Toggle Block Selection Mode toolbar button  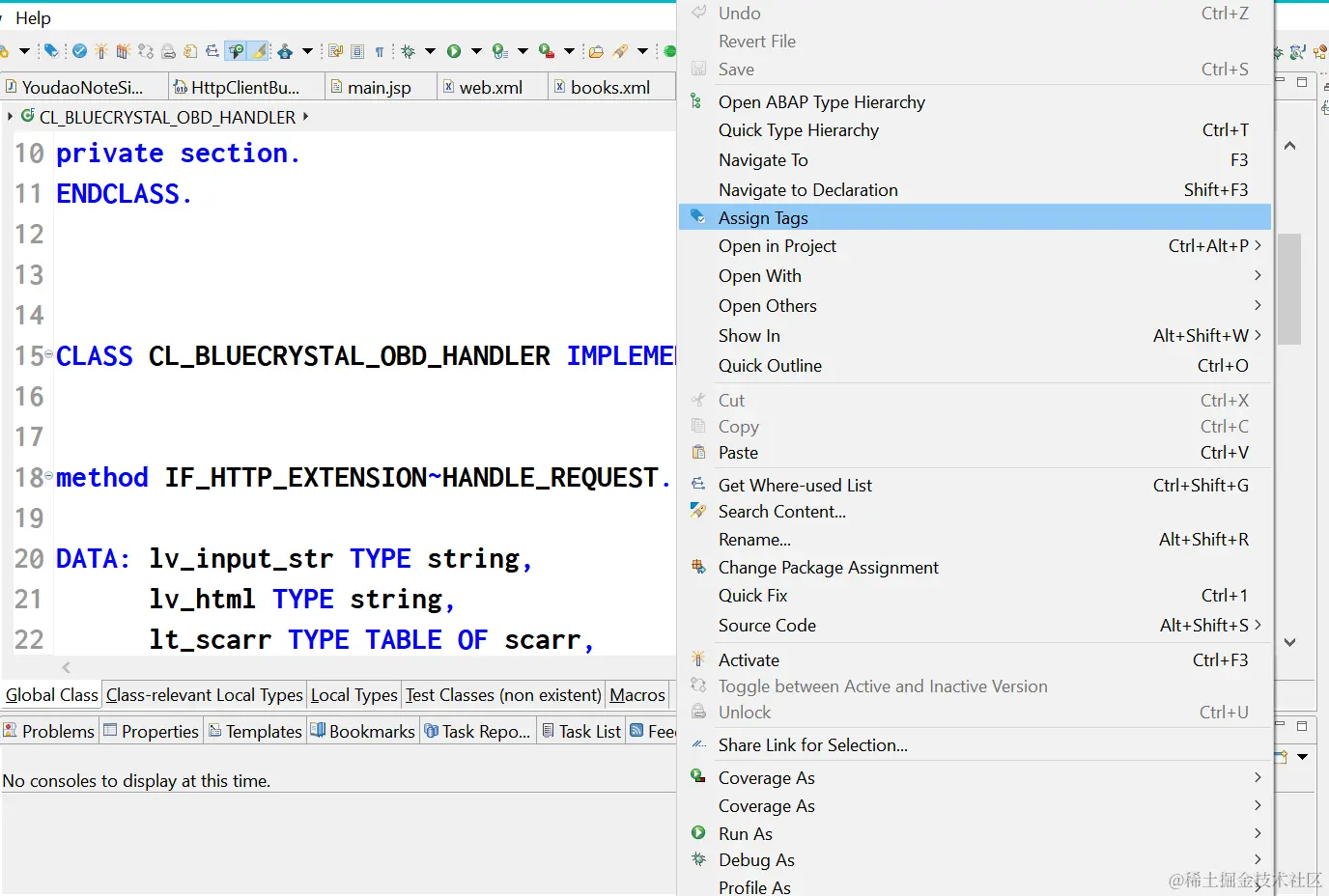tap(357, 51)
